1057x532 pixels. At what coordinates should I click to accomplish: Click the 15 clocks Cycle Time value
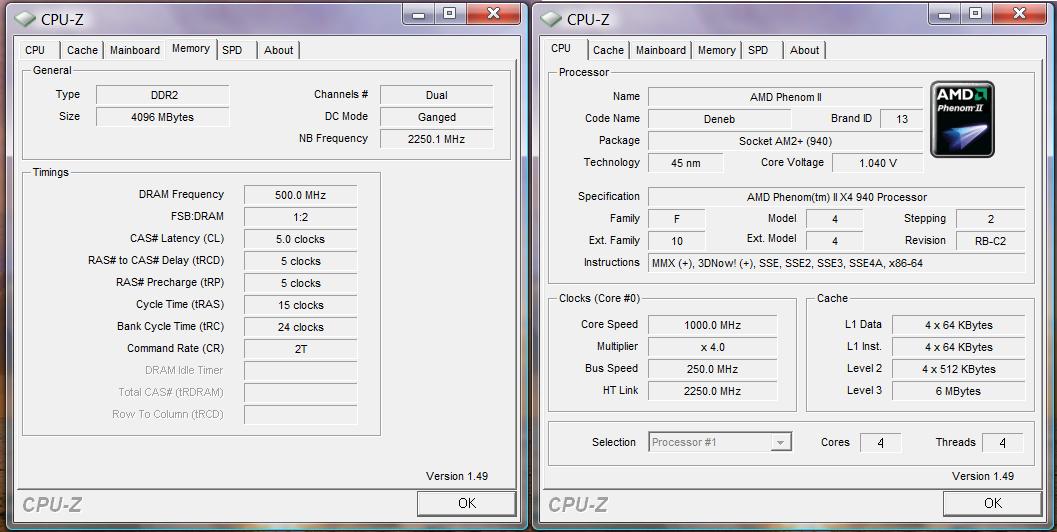point(301,305)
